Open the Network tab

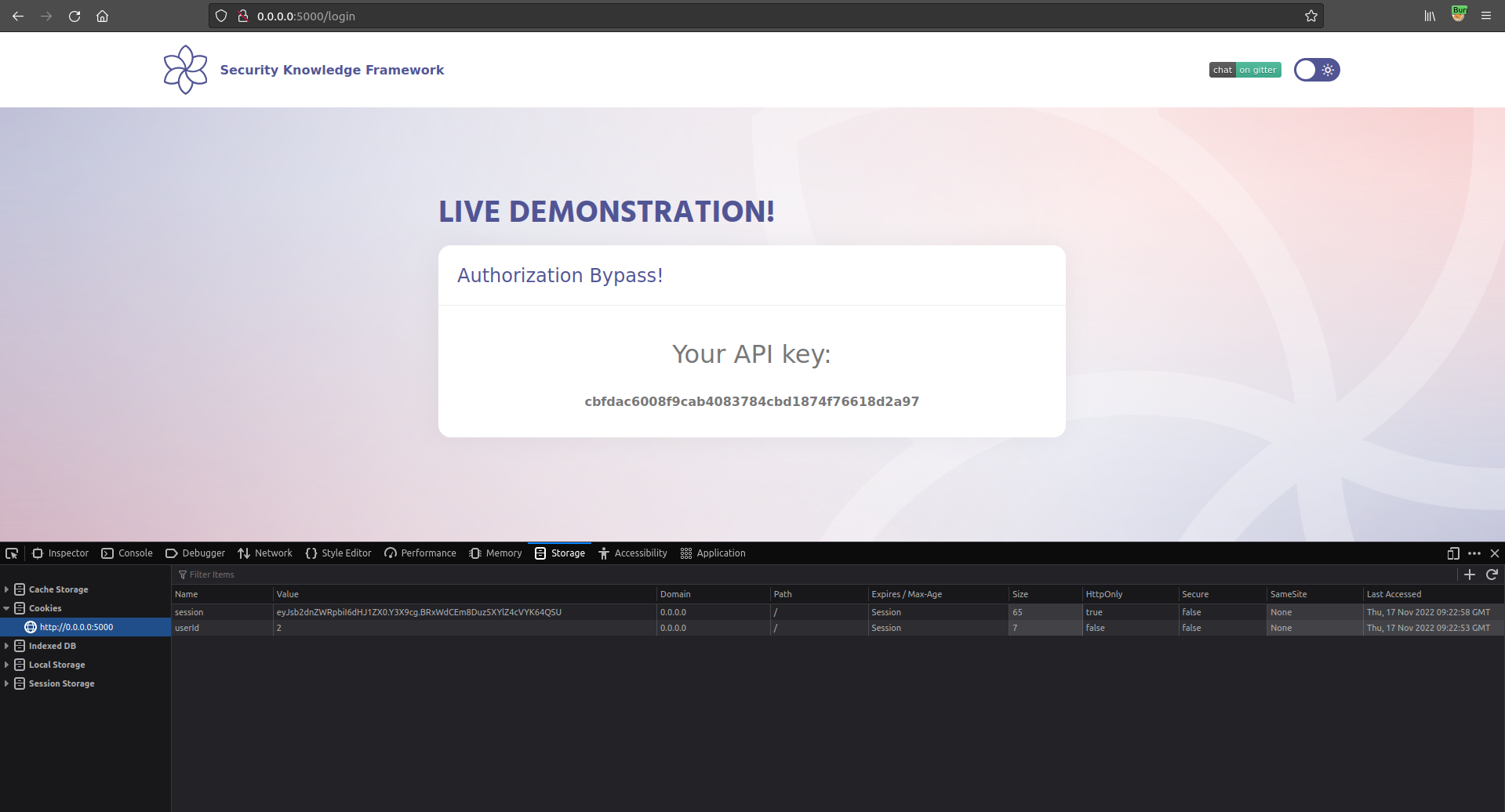click(x=265, y=553)
